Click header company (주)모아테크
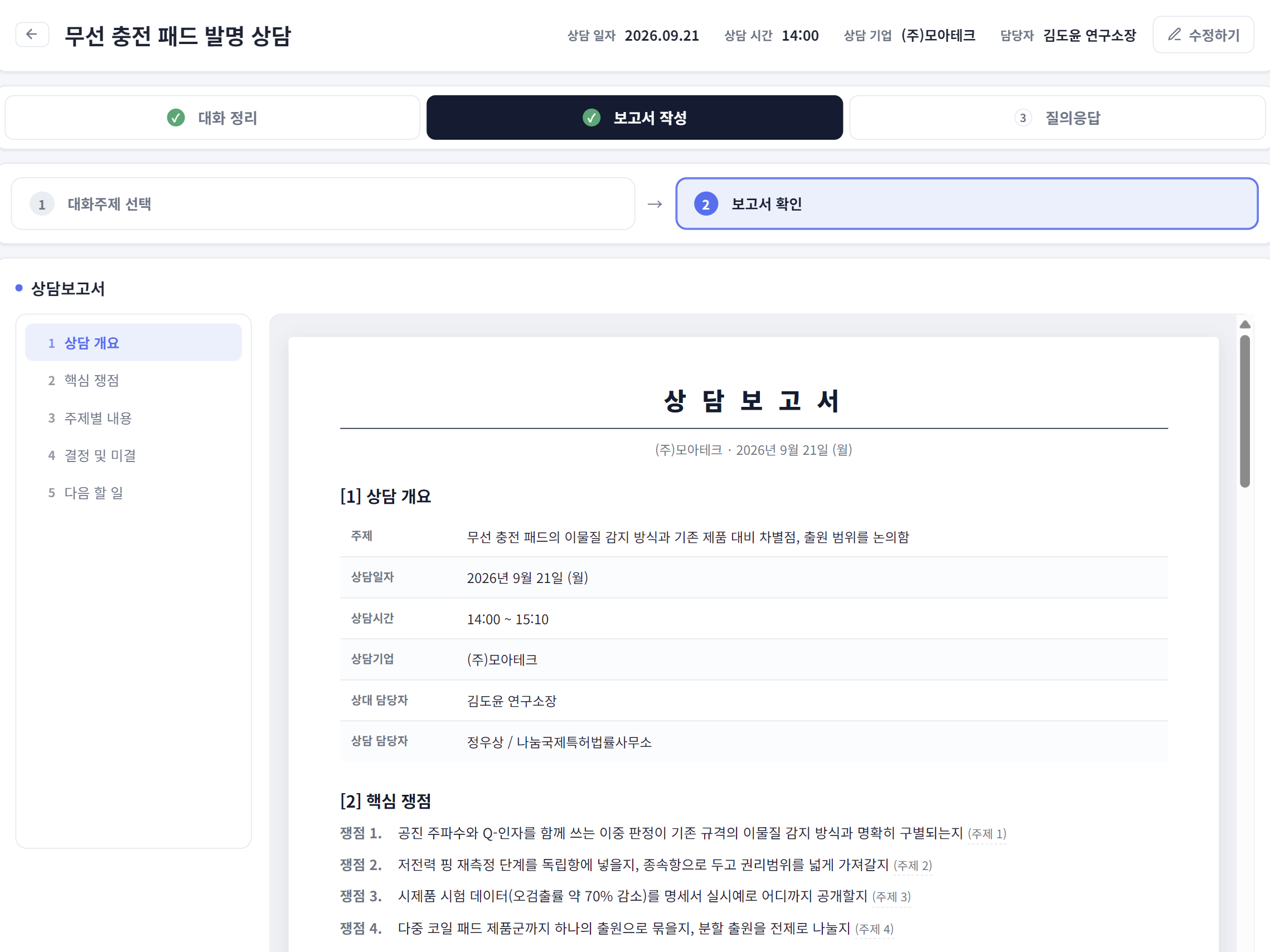This screenshot has height=952, width=1270. (938, 36)
